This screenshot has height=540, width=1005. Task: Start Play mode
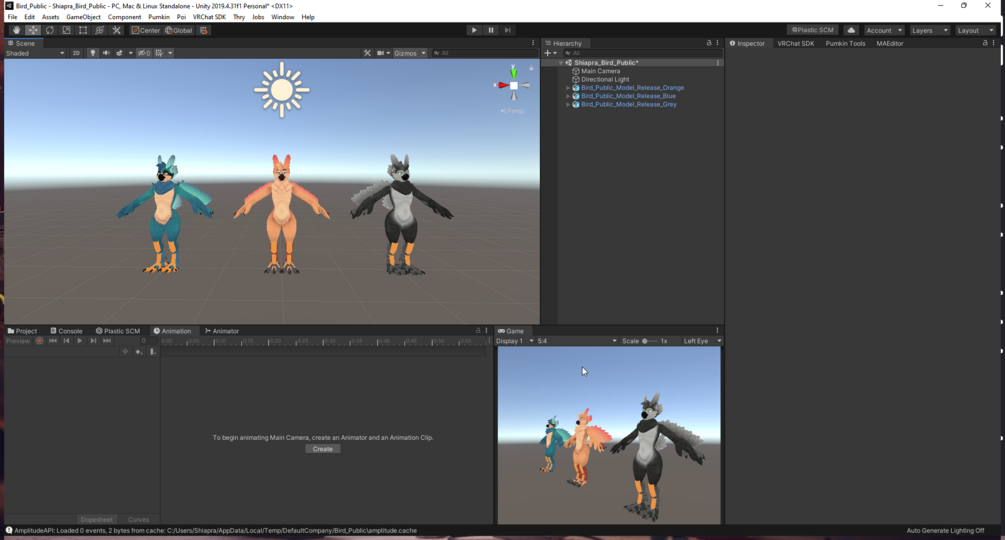tap(474, 30)
